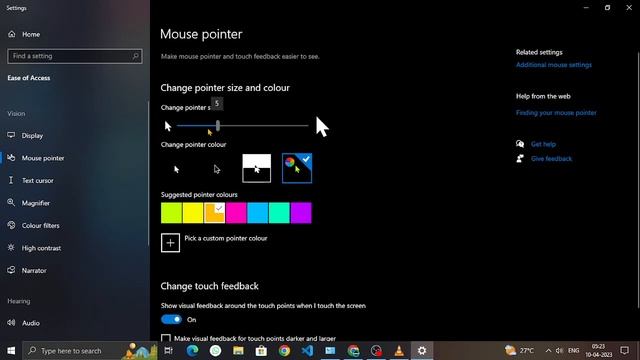This screenshot has width=640, height=360.
Task: Choose the lime green pointer colour
Action: point(171,213)
